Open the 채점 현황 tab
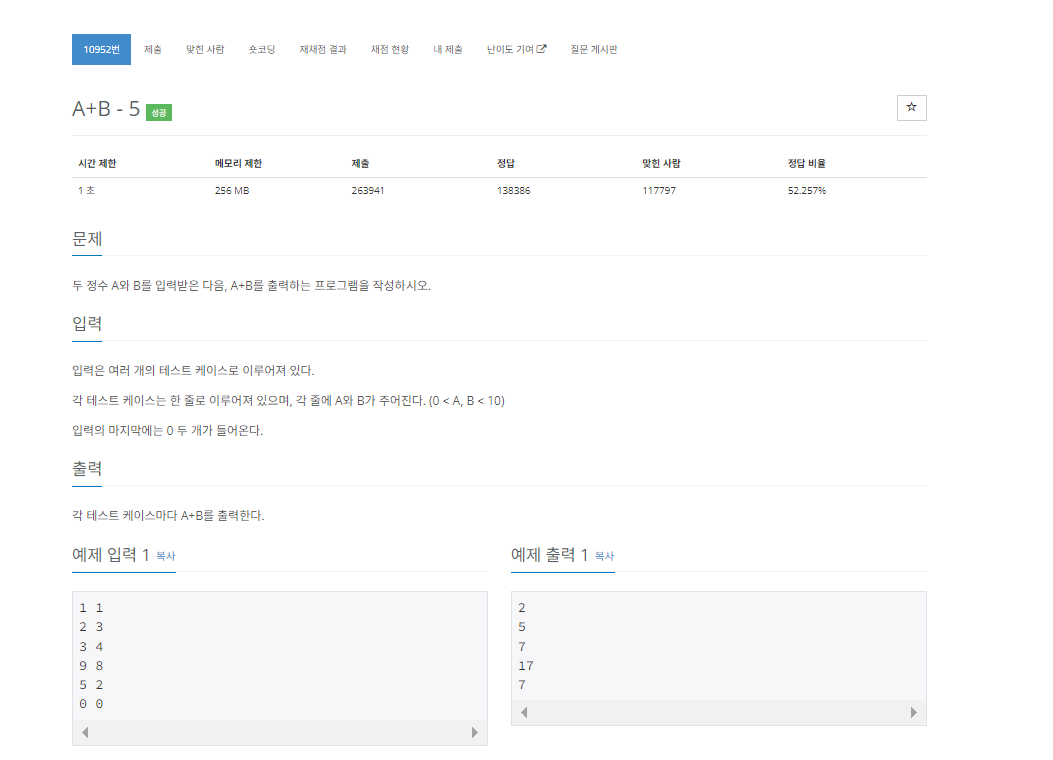 click(x=390, y=50)
